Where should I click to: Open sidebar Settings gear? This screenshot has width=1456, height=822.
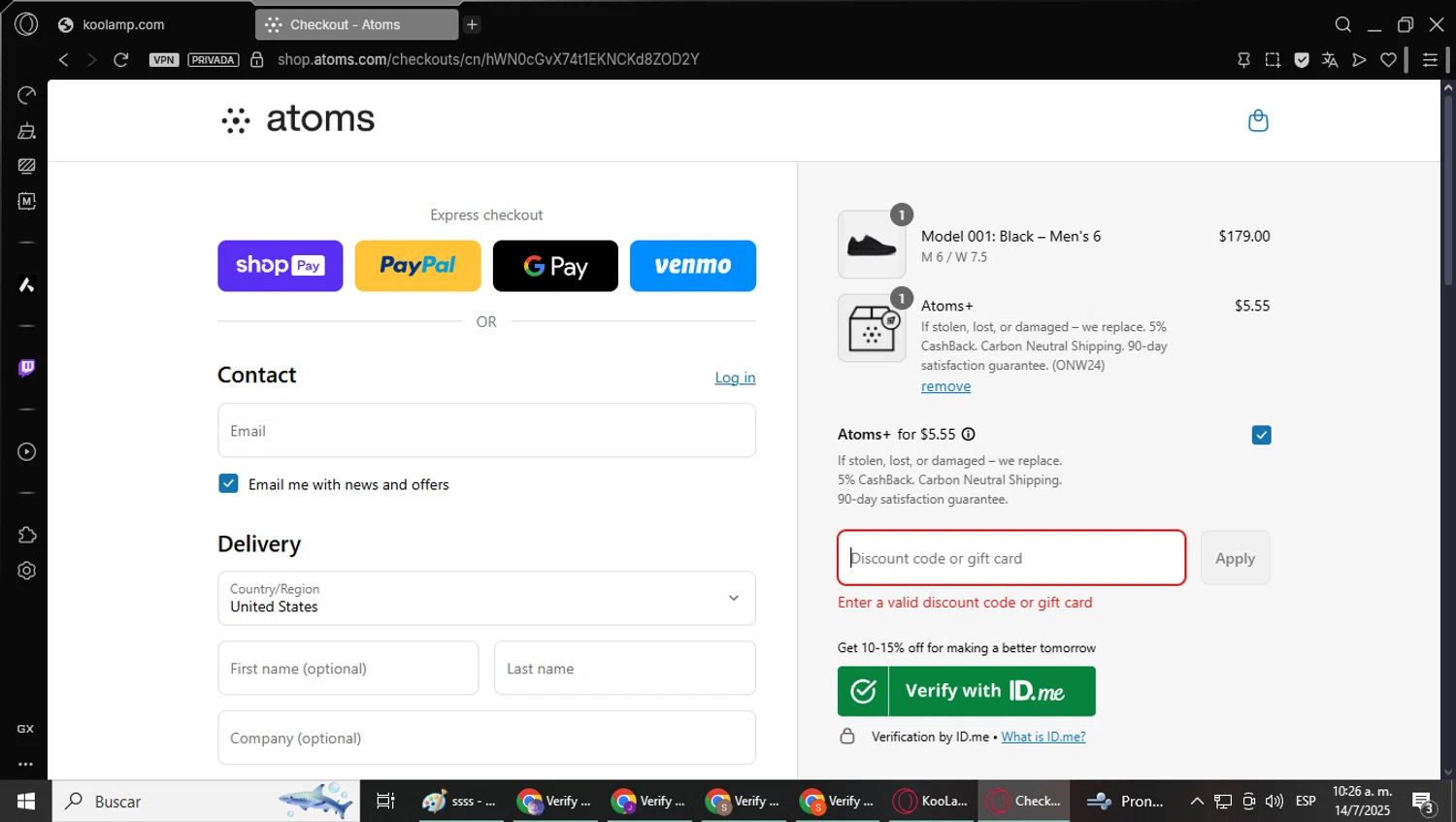tap(26, 571)
